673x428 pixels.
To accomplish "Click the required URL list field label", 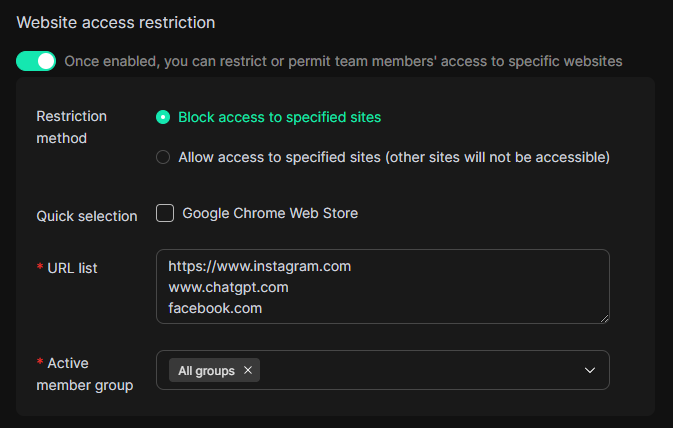I will 72,268.
